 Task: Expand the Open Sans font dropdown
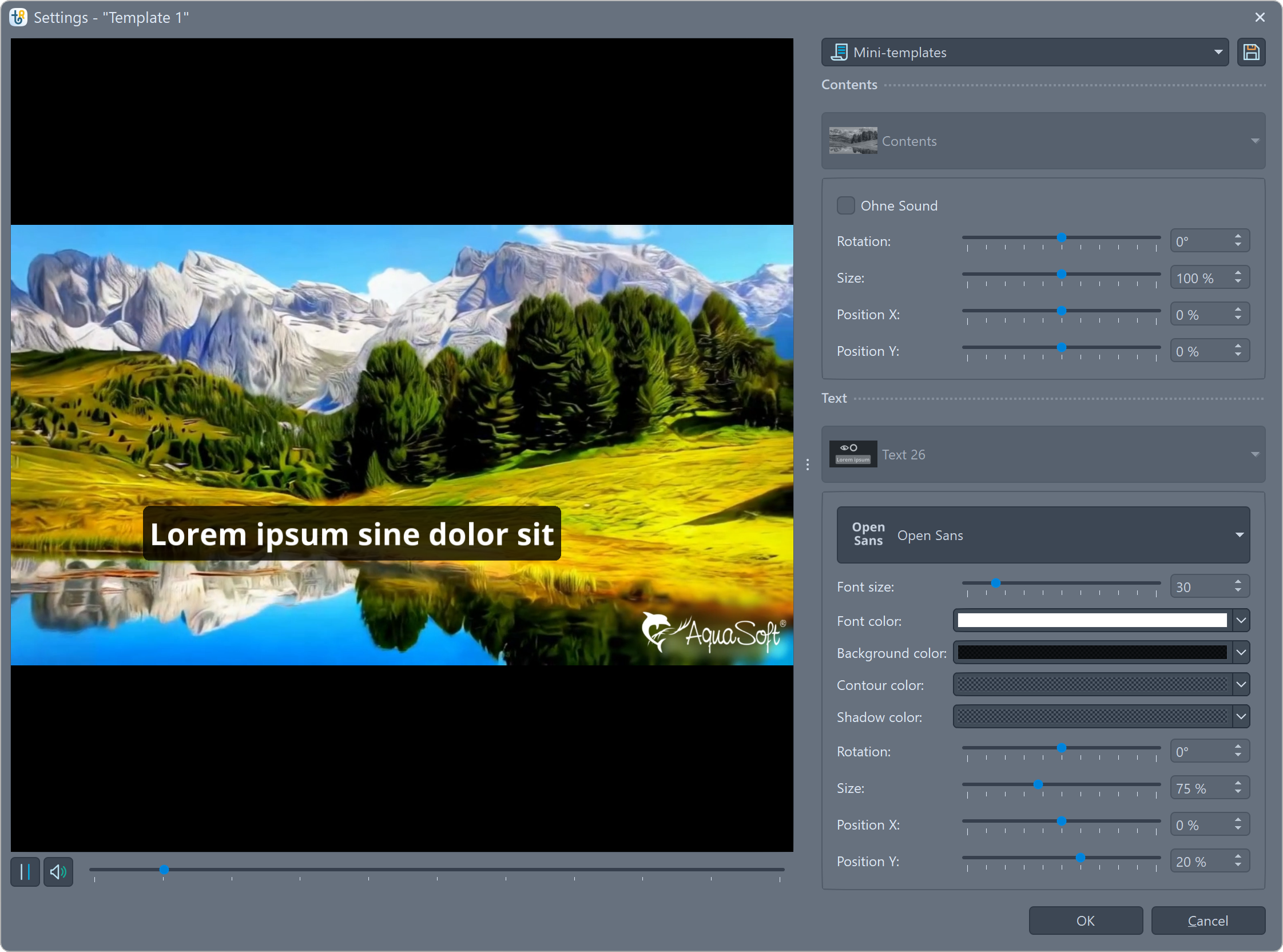(1239, 535)
